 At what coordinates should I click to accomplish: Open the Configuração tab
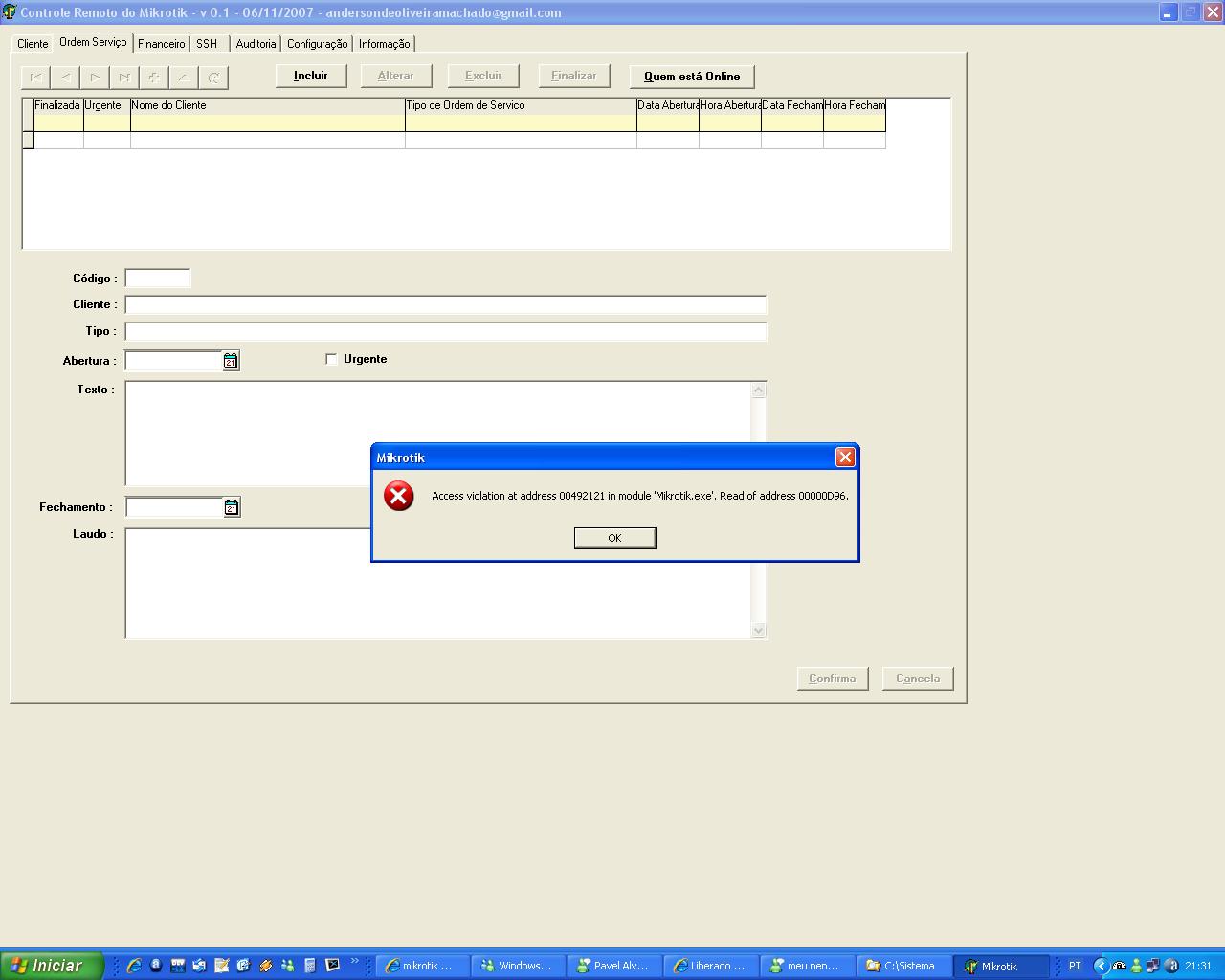(x=318, y=44)
